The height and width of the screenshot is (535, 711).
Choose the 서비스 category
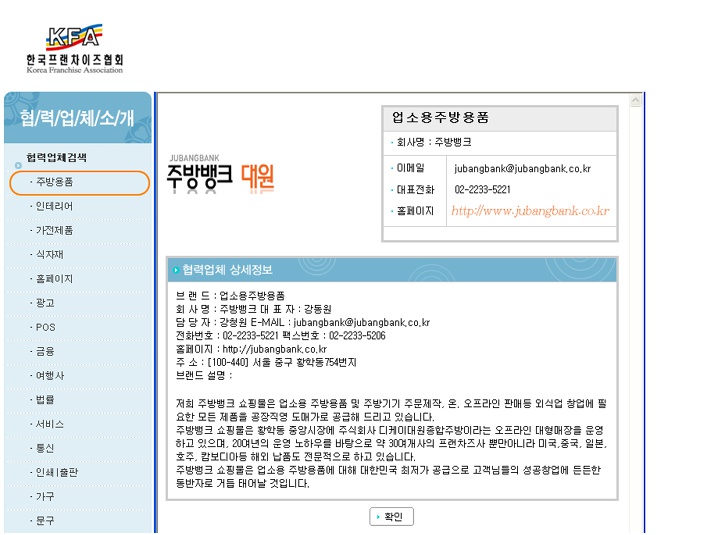click(x=50, y=424)
